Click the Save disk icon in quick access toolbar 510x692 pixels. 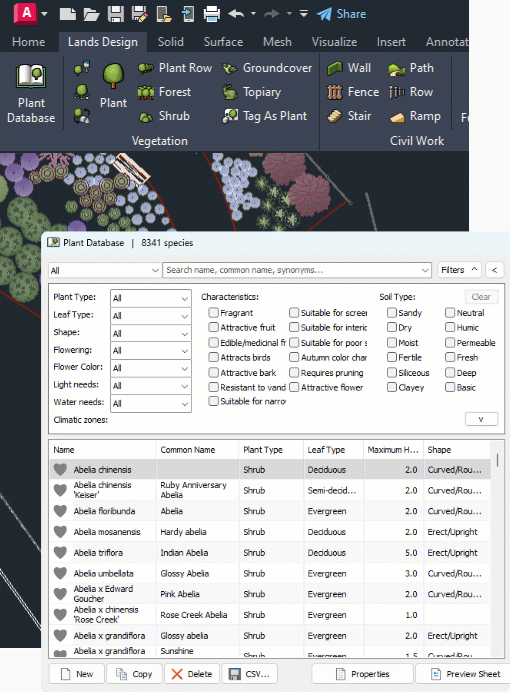pos(116,14)
